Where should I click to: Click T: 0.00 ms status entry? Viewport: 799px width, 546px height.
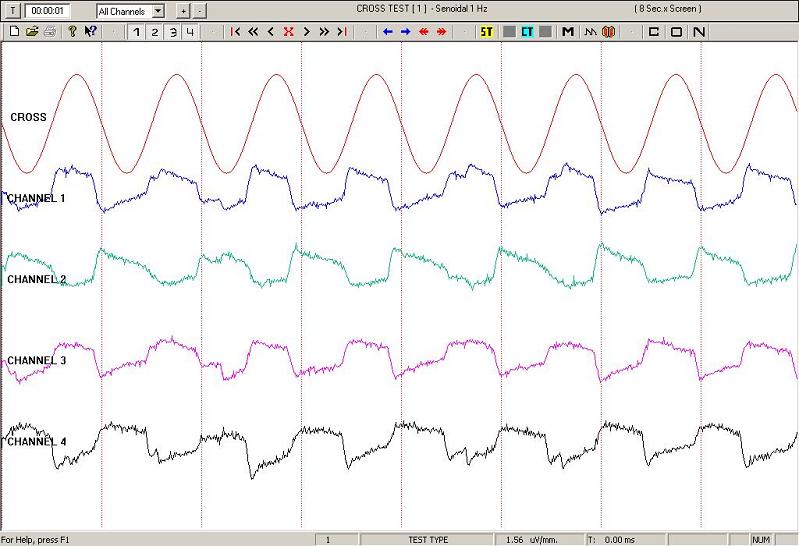pos(611,540)
